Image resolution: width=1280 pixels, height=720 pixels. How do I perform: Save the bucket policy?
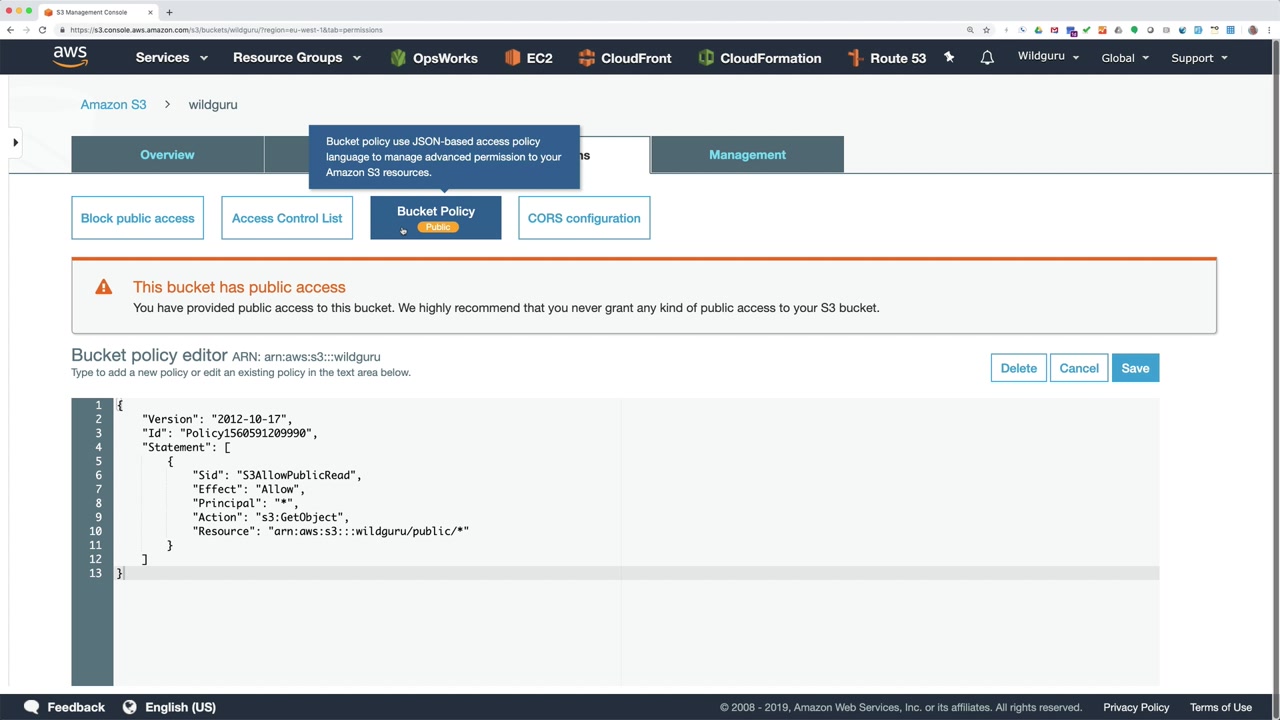click(x=1135, y=368)
